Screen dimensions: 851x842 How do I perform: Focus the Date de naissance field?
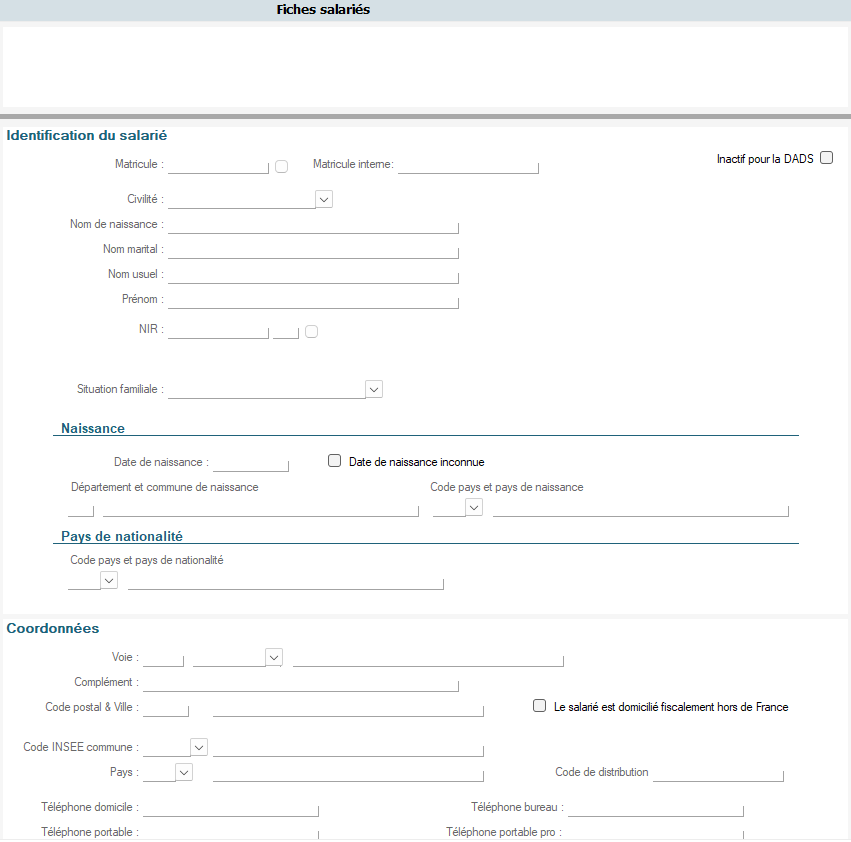(x=251, y=464)
